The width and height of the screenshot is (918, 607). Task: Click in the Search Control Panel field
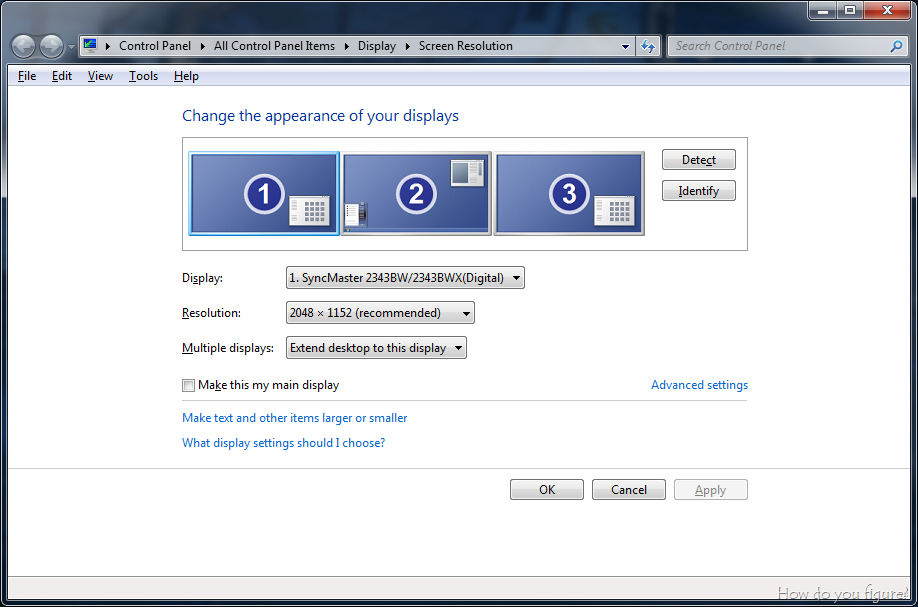pos(778,46)
